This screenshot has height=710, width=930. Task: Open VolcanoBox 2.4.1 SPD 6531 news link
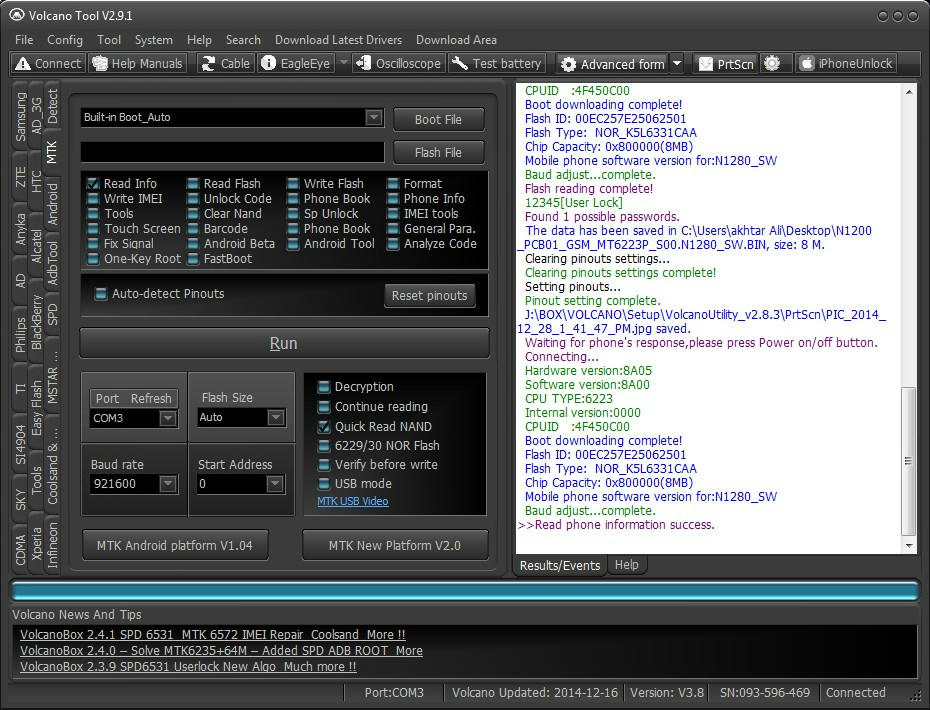pos(213,635)
